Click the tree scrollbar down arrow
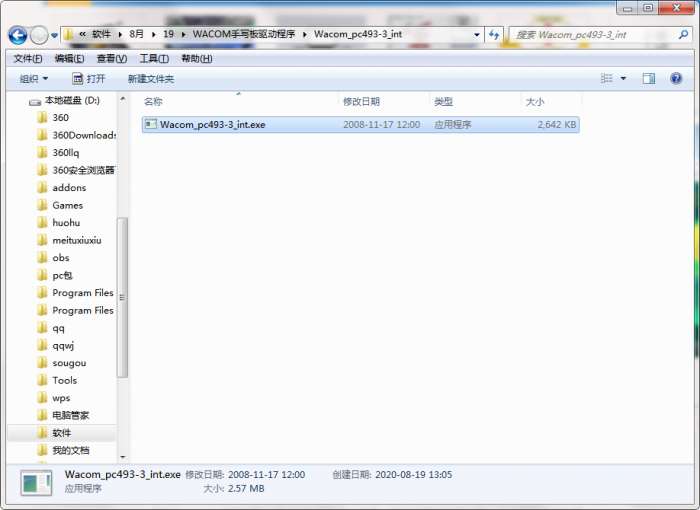The height and width of the screenshot is (510, 700). 123,457
